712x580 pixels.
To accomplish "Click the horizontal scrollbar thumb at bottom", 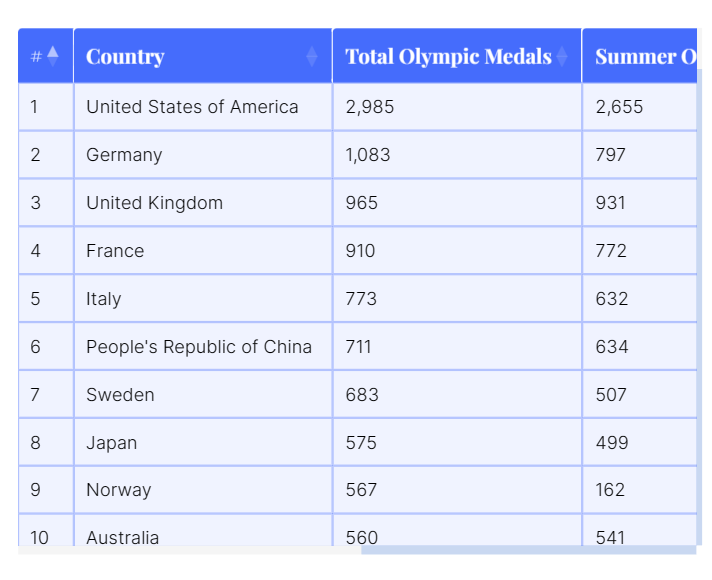I will (529, 550).
